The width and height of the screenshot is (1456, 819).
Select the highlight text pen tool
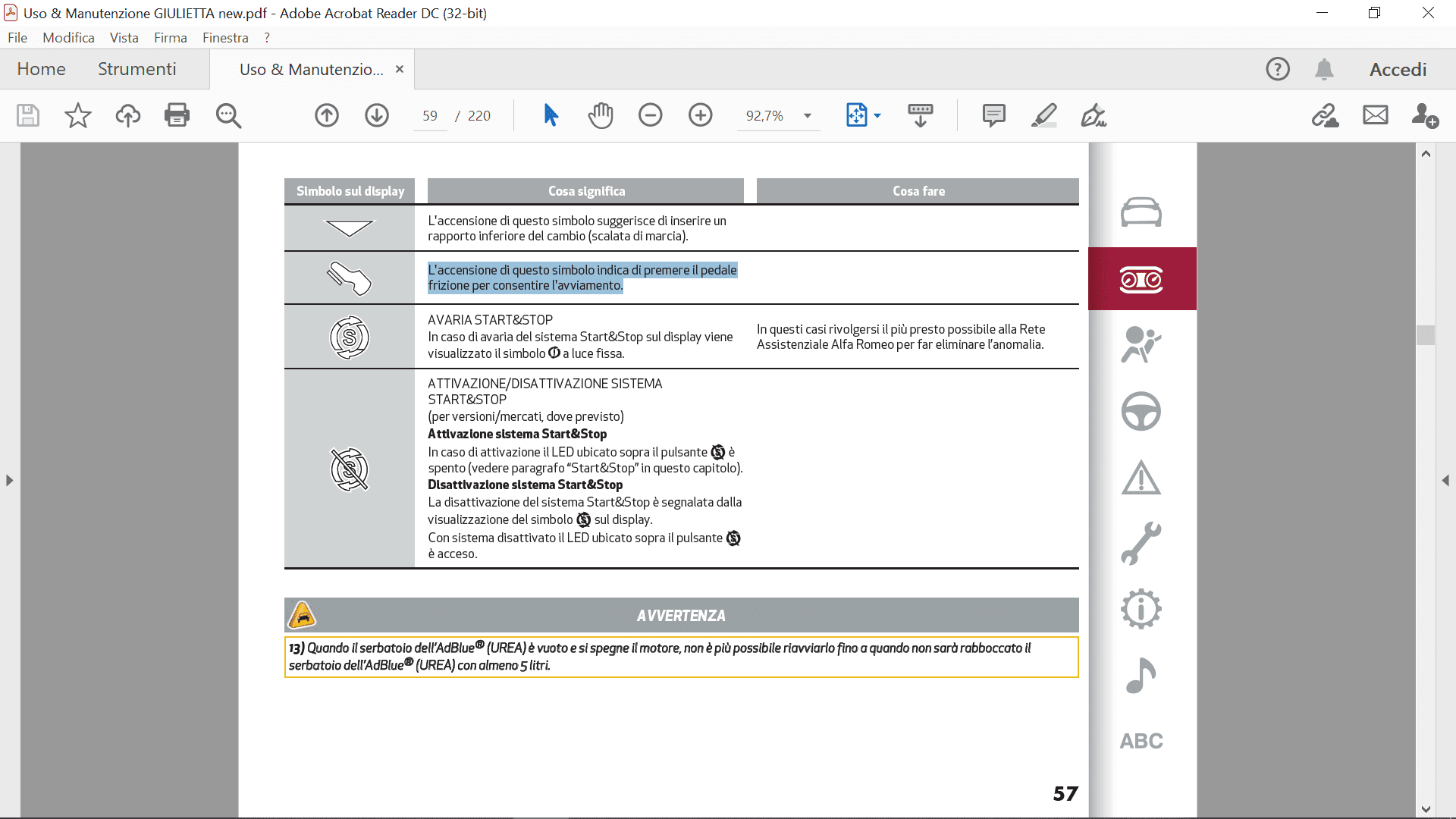coord(1044,115)
